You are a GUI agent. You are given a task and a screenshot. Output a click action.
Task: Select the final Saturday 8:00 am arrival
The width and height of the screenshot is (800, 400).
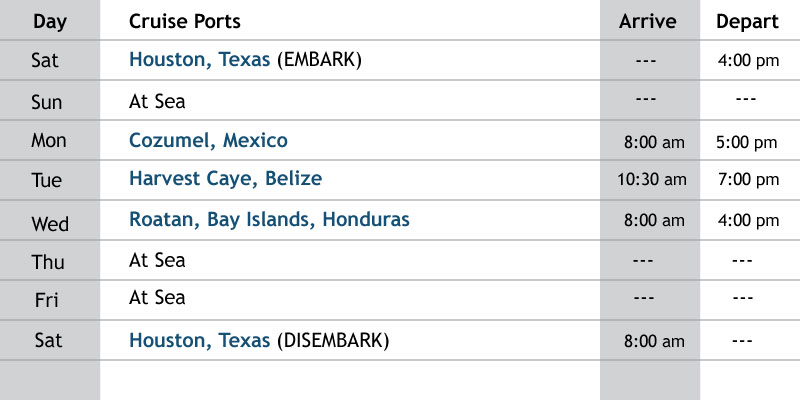coord(653,342)
